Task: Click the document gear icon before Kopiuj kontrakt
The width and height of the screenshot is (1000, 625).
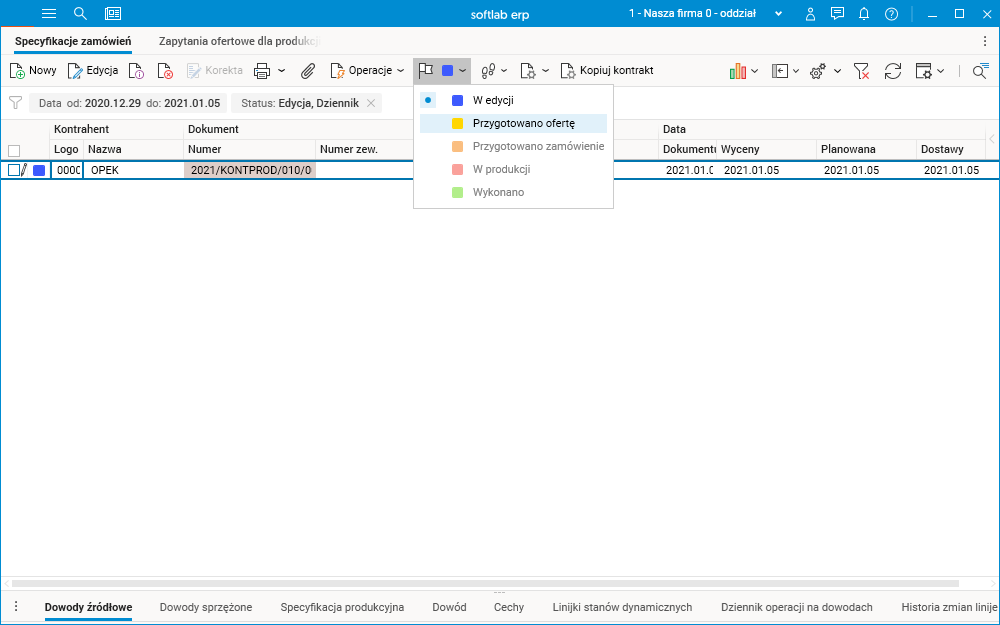Action: pos(528,71)
